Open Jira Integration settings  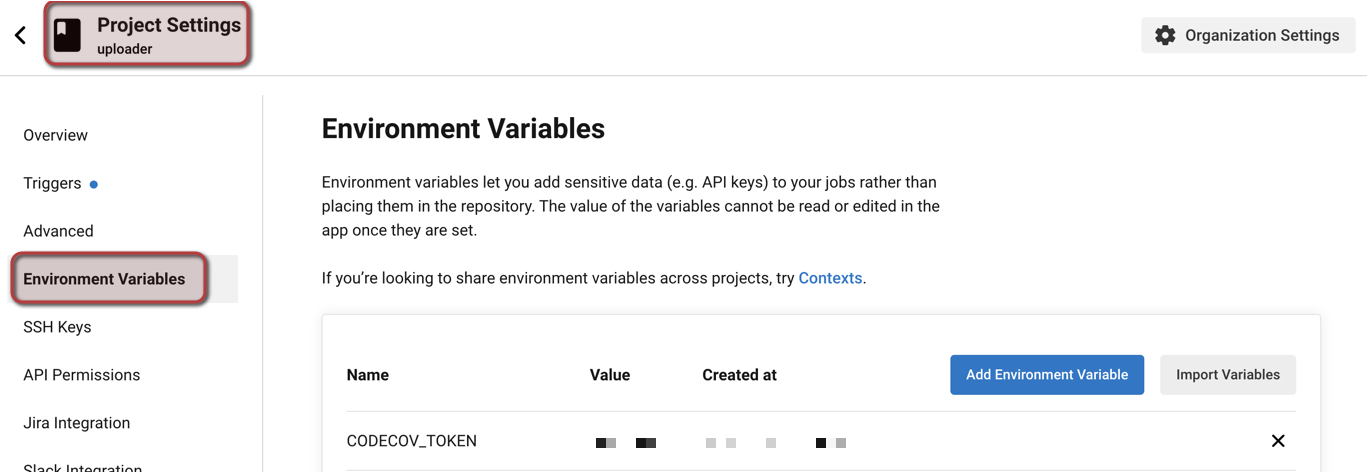77,423
